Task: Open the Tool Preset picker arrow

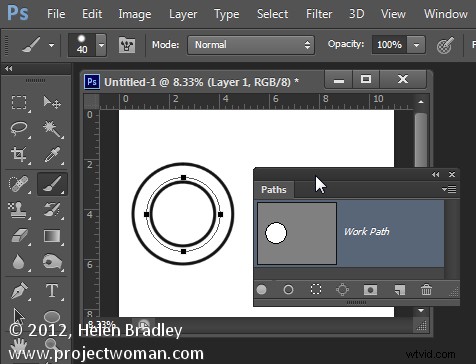Action: (52, 45)
